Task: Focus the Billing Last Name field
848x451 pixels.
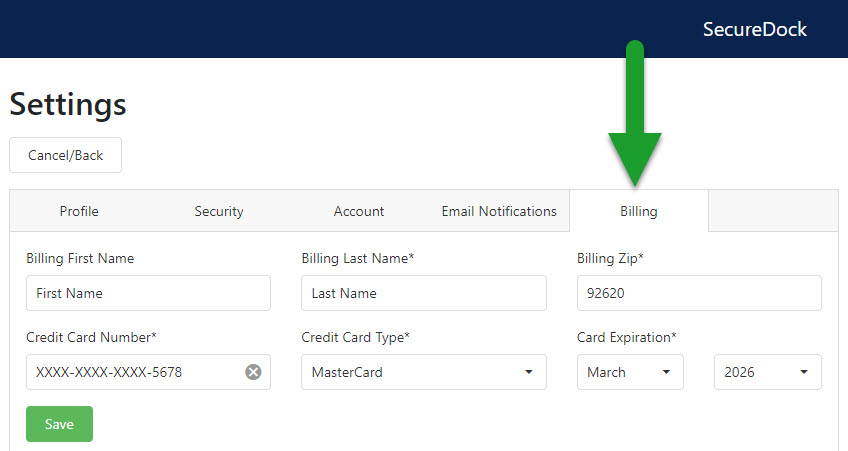Action: (x=423, y=293)
